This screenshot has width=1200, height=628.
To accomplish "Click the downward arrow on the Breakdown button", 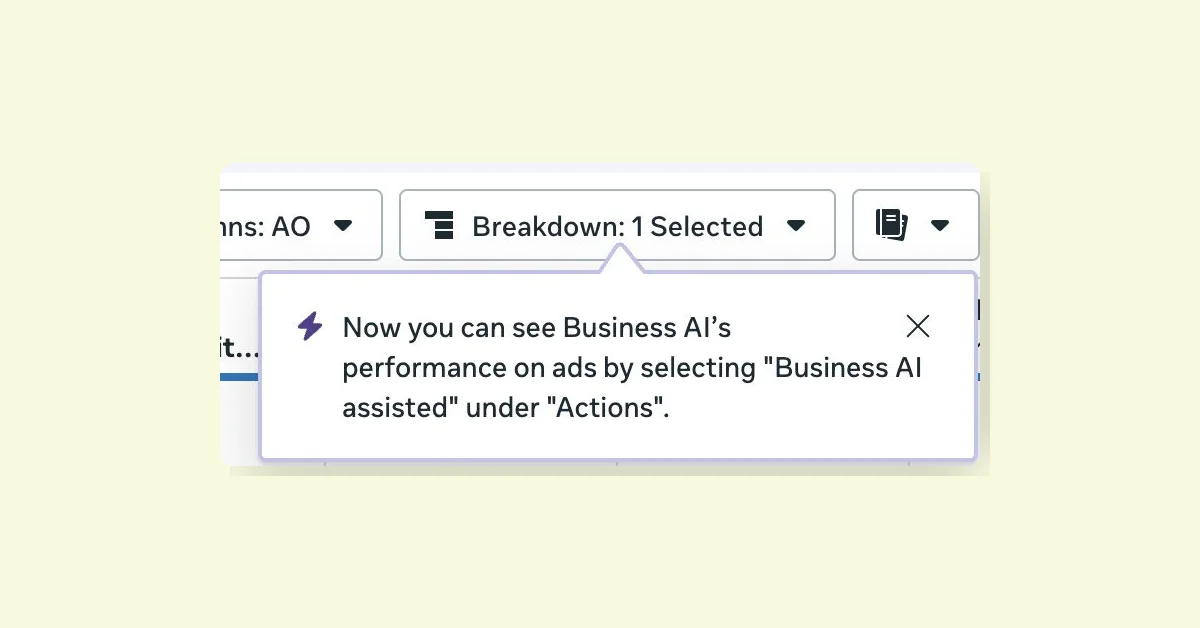I will pos(796,226).
